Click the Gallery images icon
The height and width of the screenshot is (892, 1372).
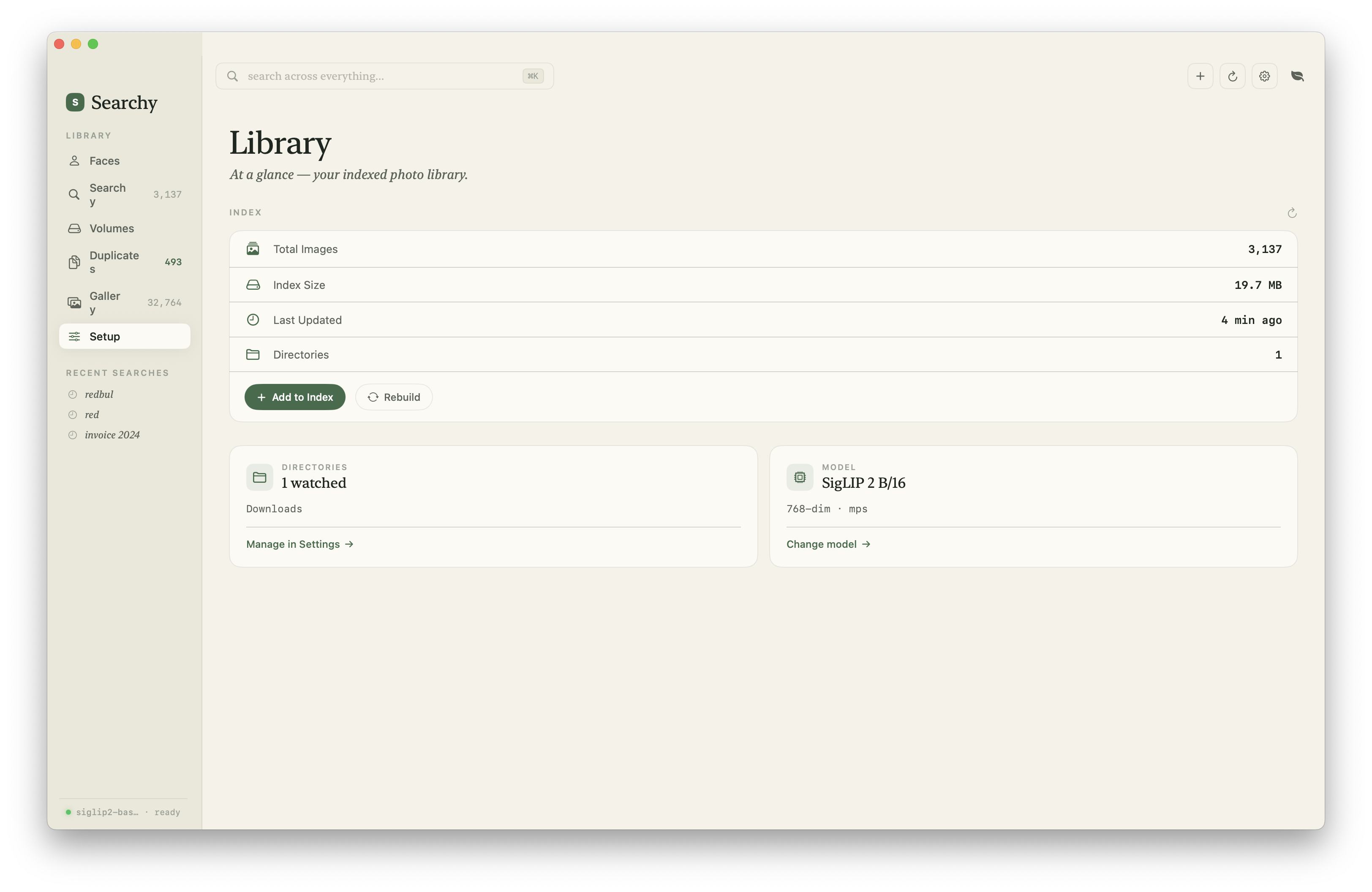pyautogui.click(x=74, y=302)
